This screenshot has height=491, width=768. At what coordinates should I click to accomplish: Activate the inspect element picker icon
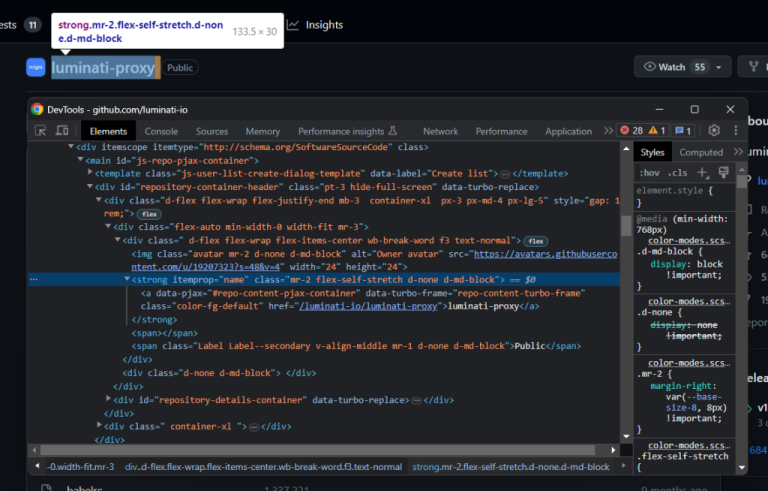[x=41, y=131]
